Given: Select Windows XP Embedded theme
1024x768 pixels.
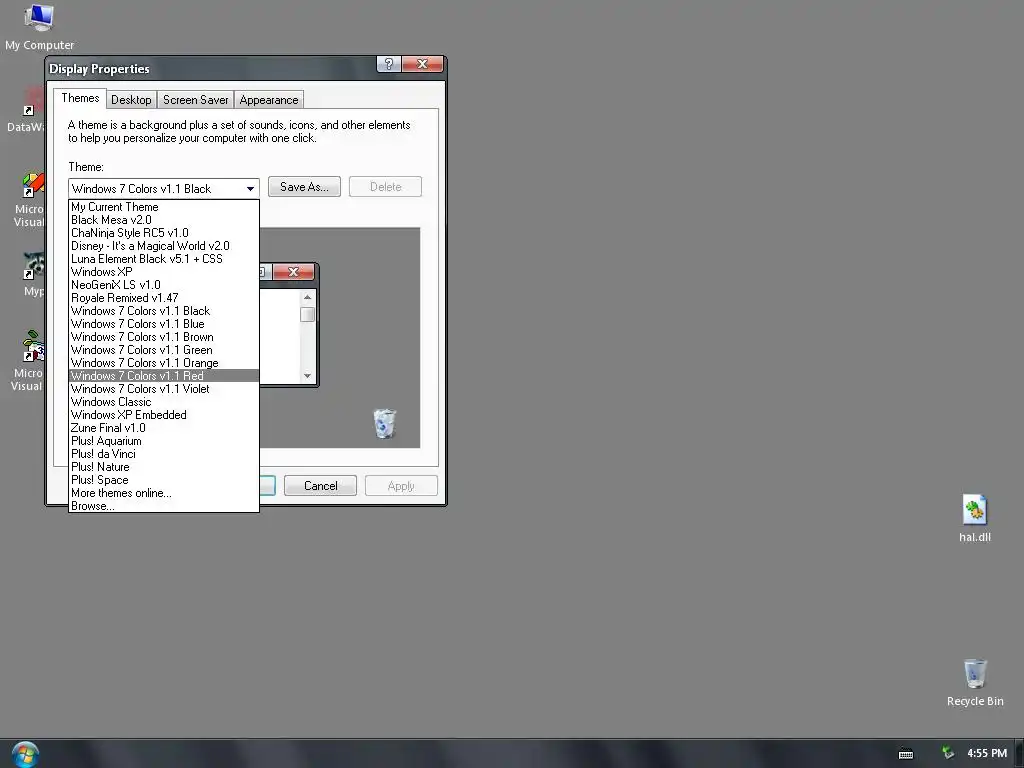Looking at the screenshot, I should coord(164,415).
